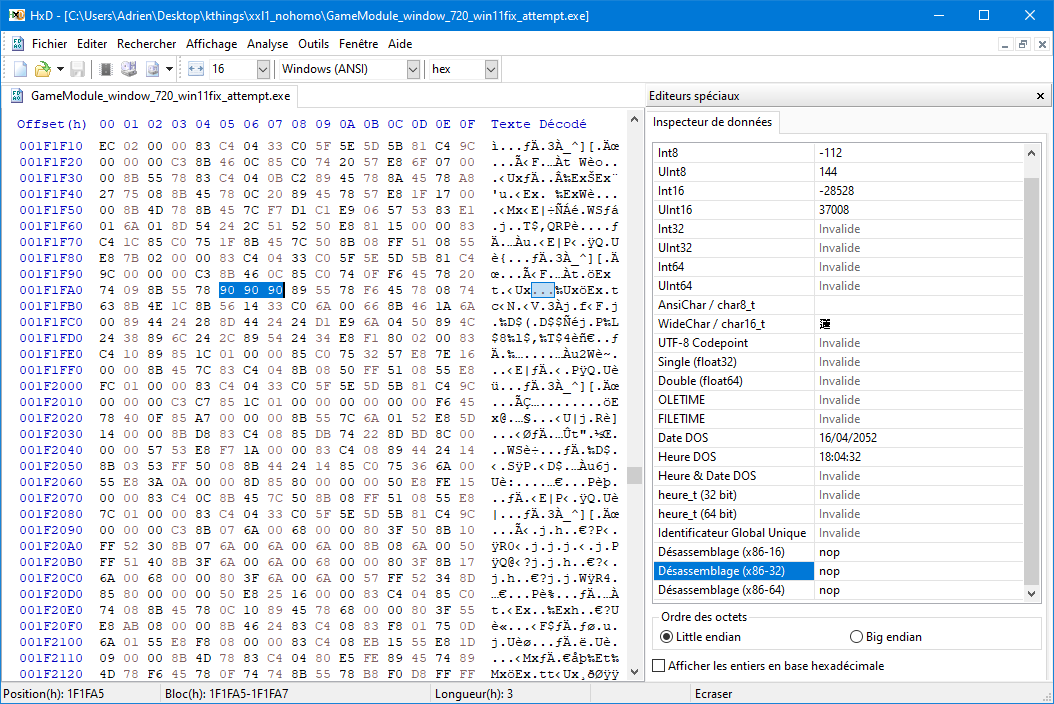Click the Open file folder icon
The width and height of the screenshot is (1054, 704).
(42, 69)
